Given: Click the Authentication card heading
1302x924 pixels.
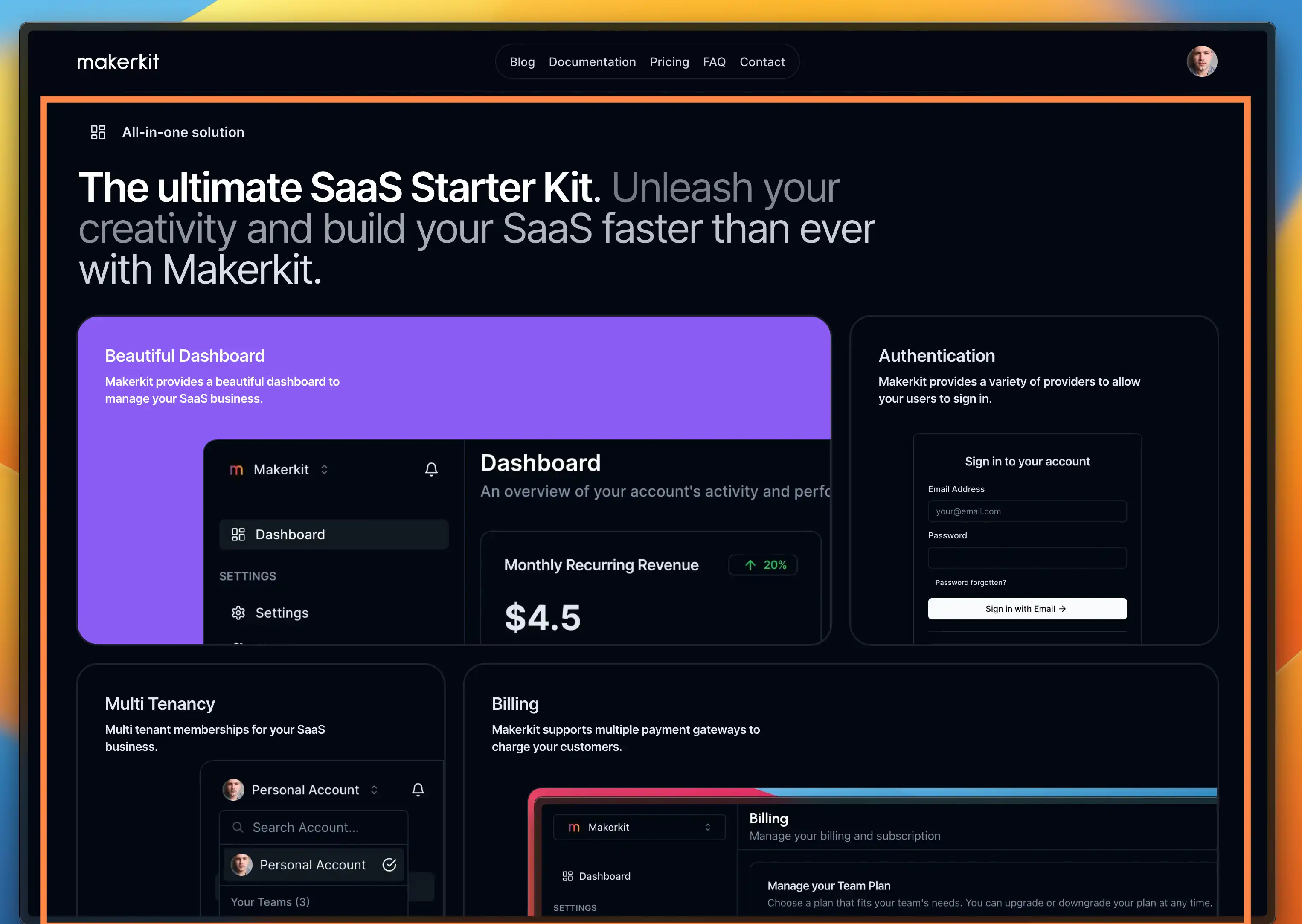Looking at the screenshot, I should pos(936,356).
